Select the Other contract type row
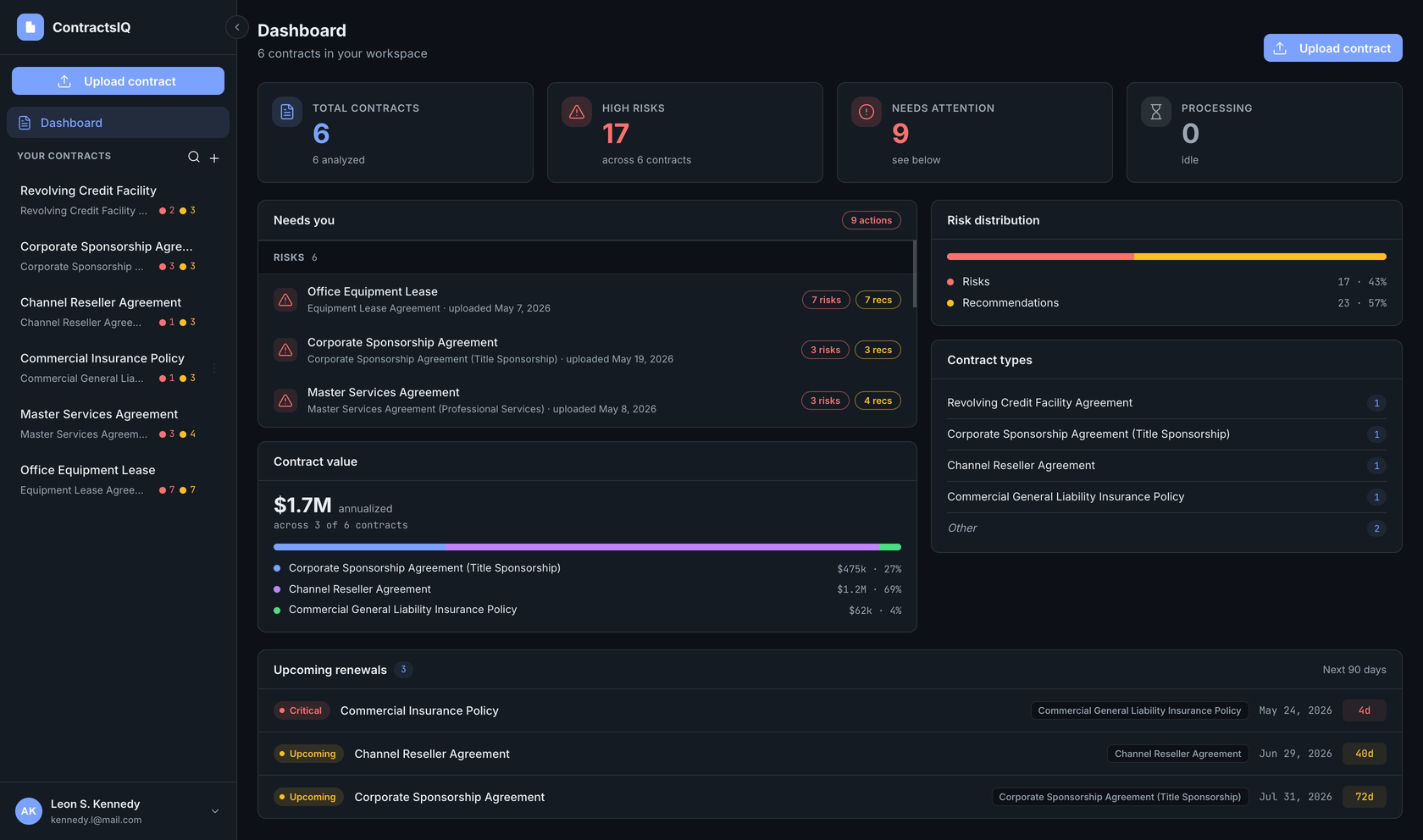This screenshot has height=840, width=1423. coord(1166,528)
